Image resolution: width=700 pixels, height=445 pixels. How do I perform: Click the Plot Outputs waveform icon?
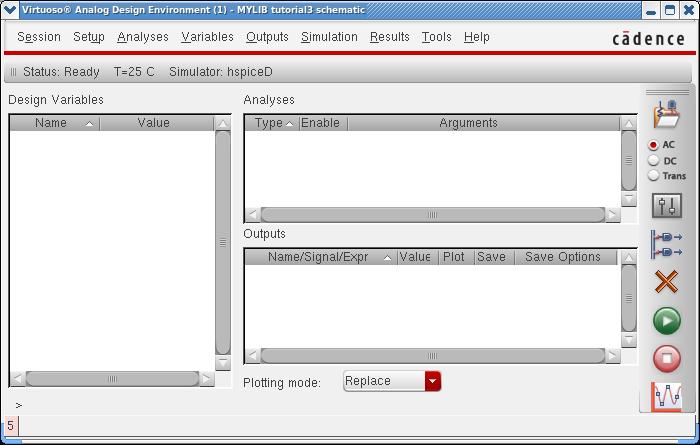pyautogui.click(x=667, y=396)
